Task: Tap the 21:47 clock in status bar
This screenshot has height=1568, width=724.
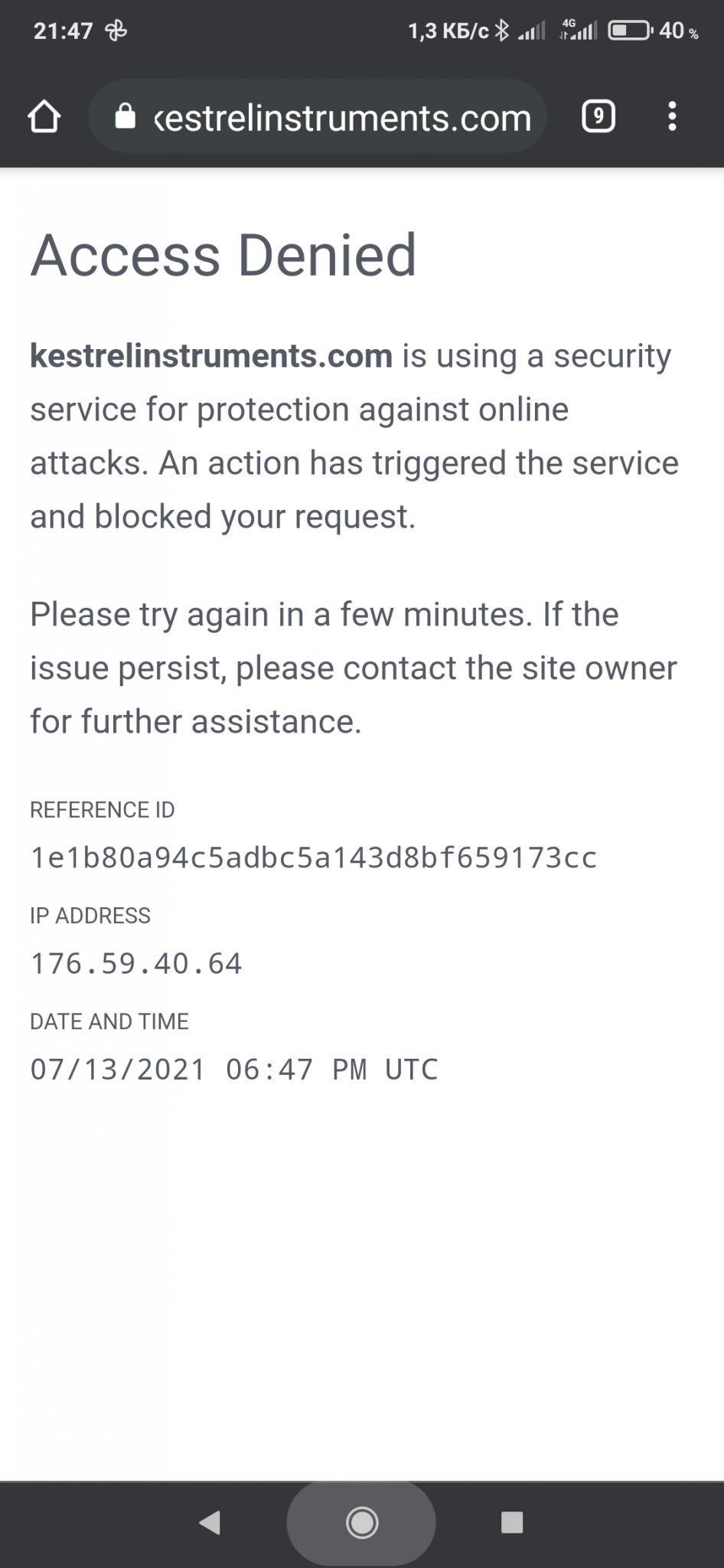Action: pyautogui.click(x=63, y=31)
